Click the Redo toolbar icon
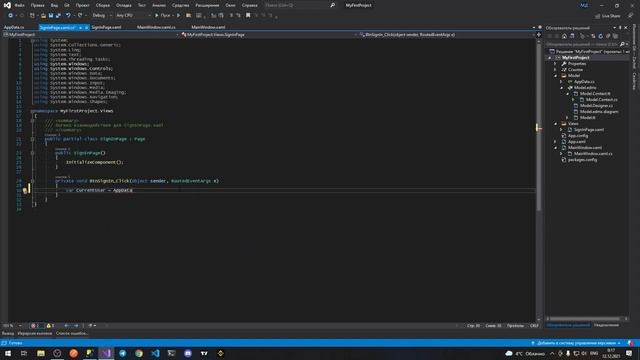640x360 pixels. tap(80, 16)
